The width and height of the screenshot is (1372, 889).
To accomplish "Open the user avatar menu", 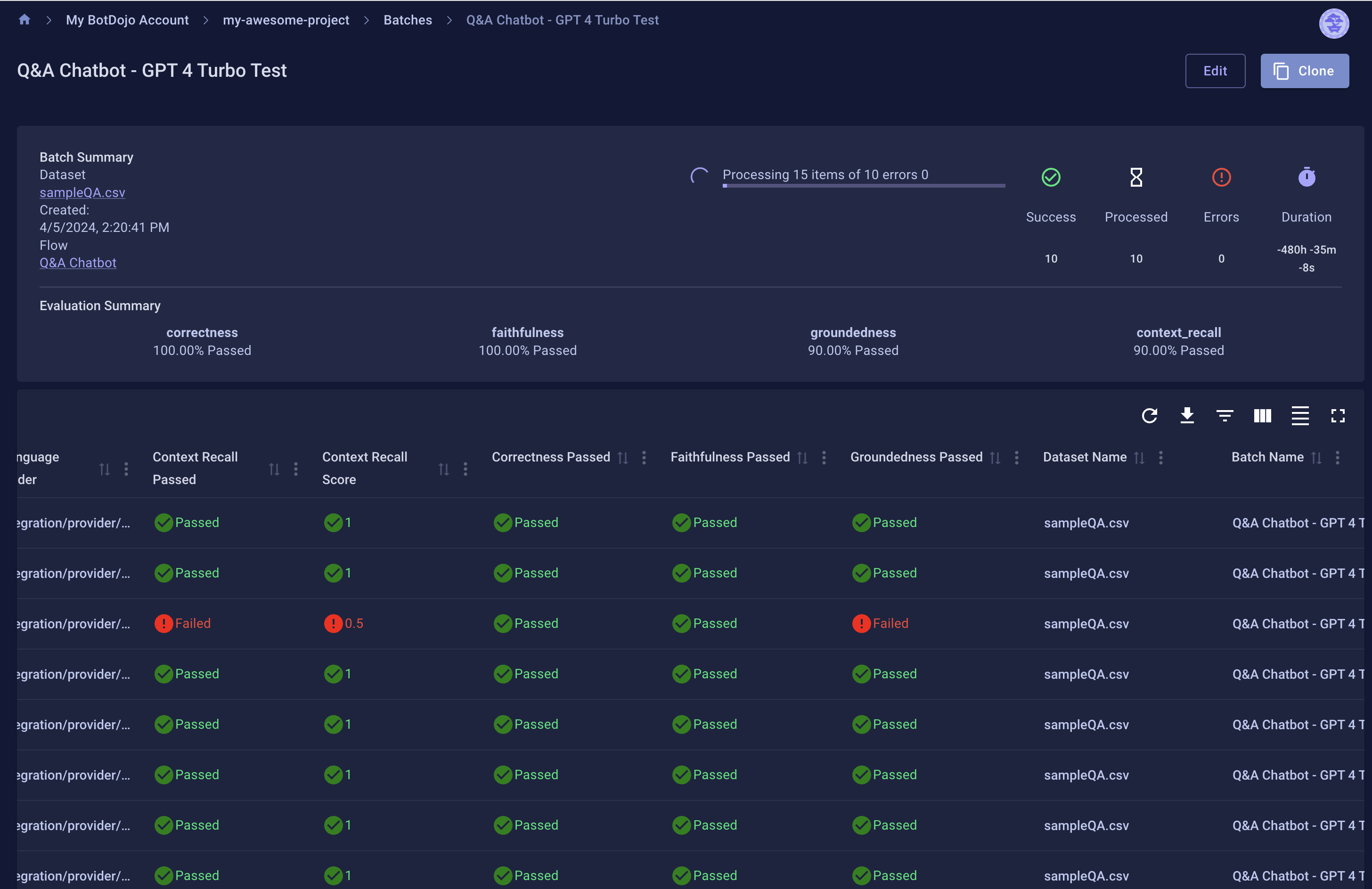I will click(x=1333, y=24).
